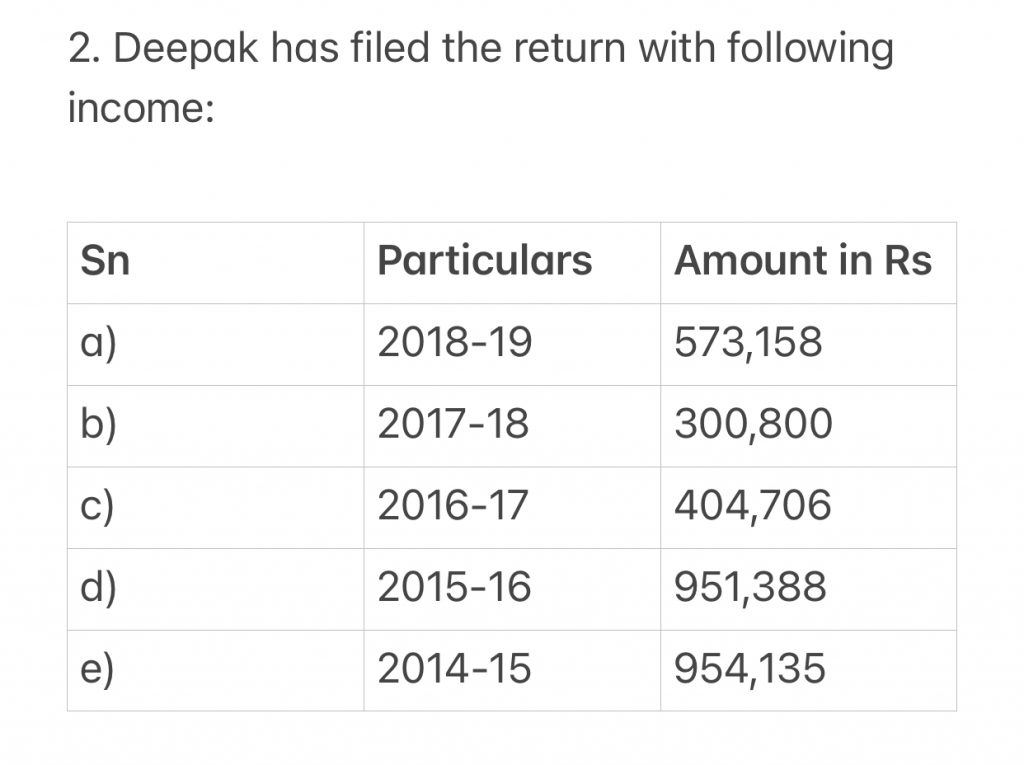The image size is (1024, 765).
Task: Click the amount 954,135
Action: pyautogui.click(x=750, y=669)
